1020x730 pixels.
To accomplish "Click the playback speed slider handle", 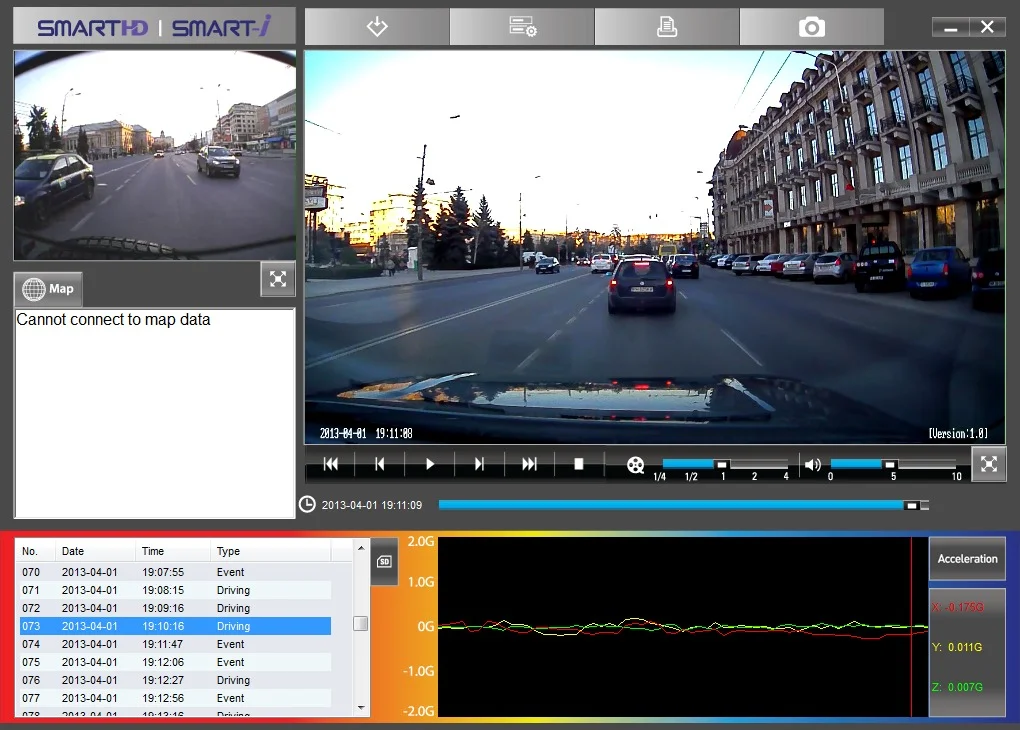I will [x=721, y=464].
